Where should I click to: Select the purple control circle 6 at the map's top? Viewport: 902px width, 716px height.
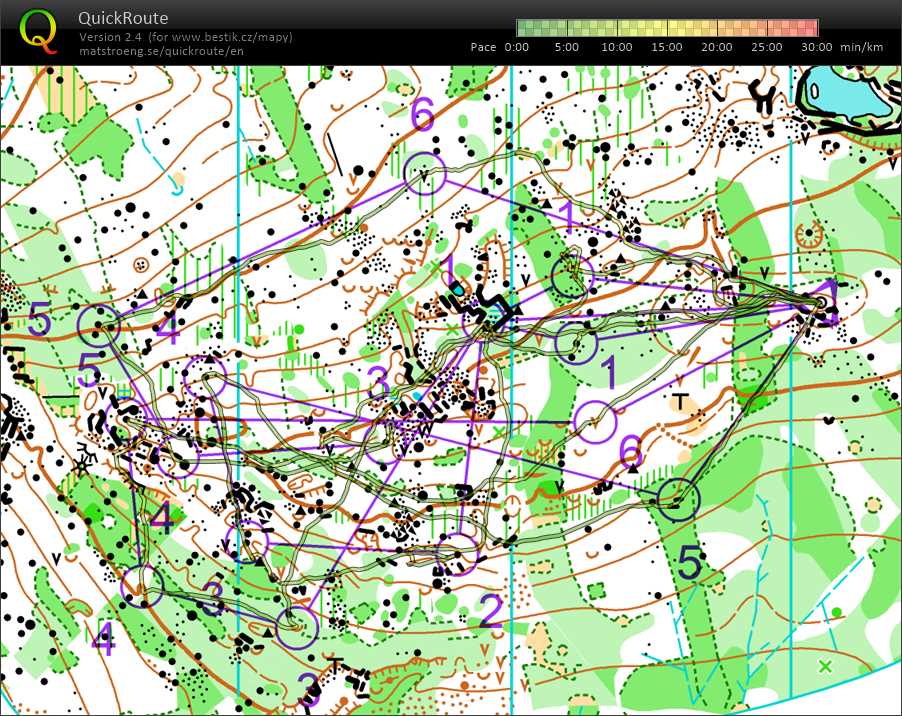[425, 174]
